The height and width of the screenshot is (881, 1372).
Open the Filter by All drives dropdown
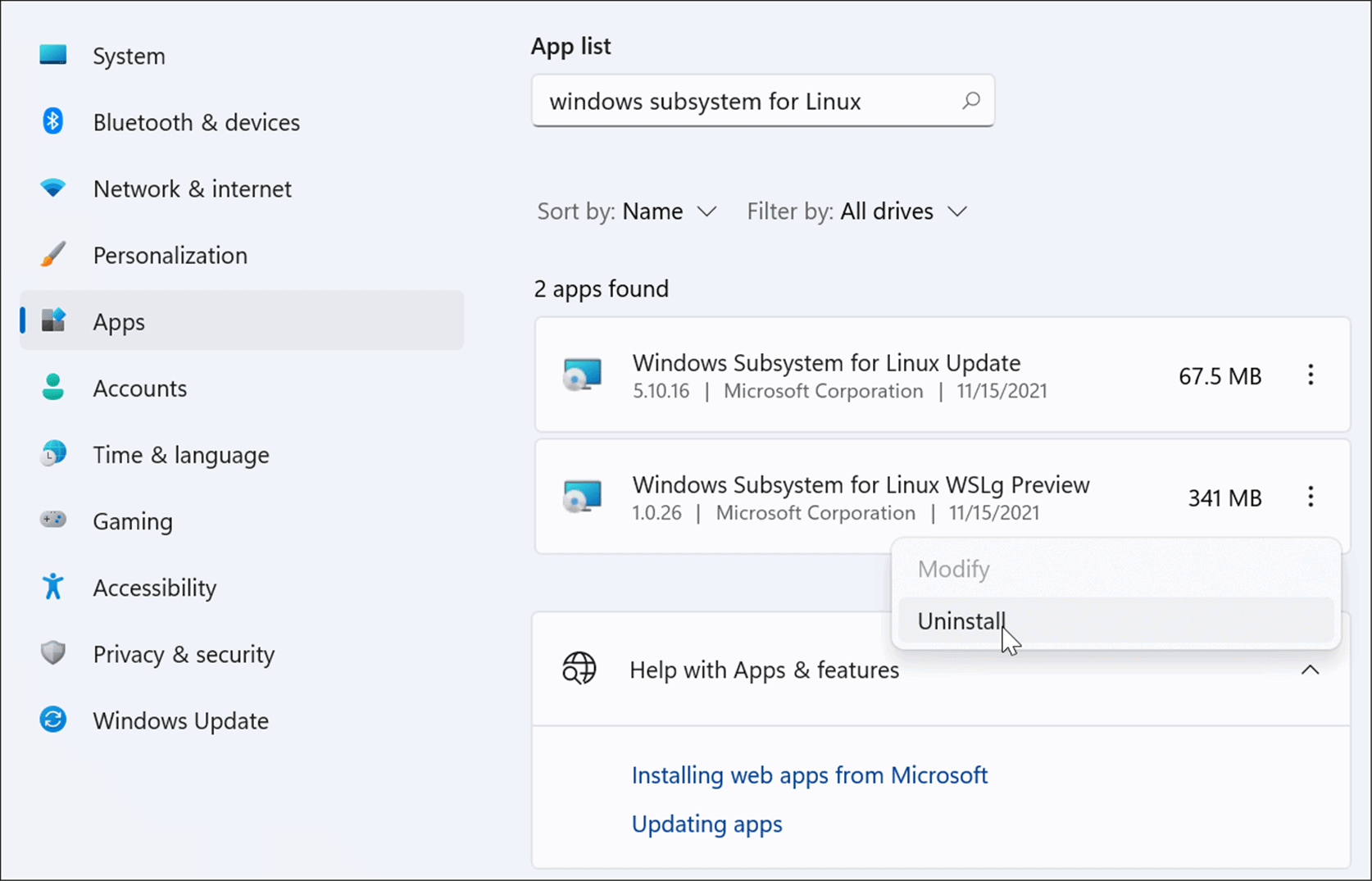pyautogui.click(x=857, y=211)
